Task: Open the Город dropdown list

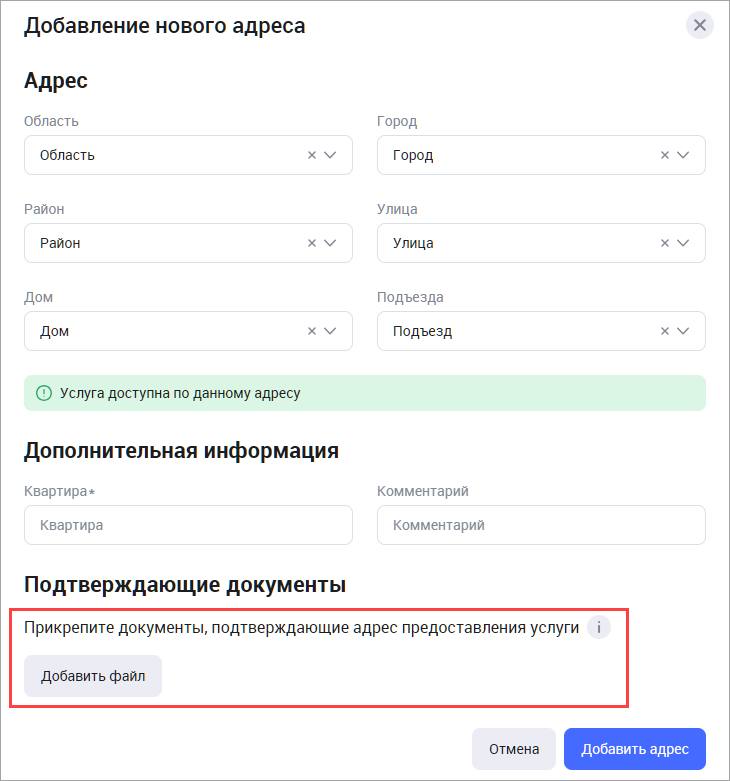Action: click(684, 155)
